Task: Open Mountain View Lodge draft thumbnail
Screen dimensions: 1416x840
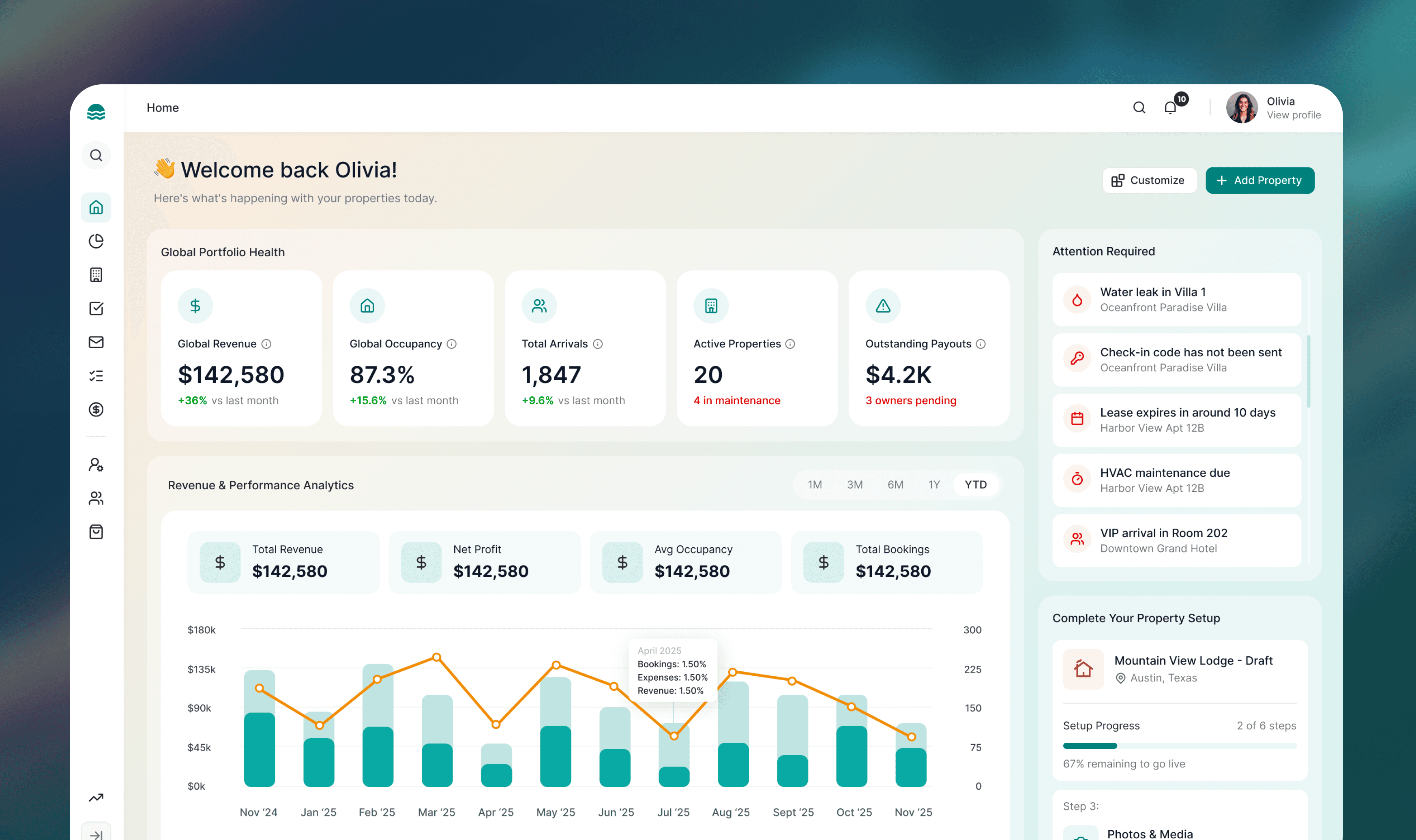Action: point(1083,669)
